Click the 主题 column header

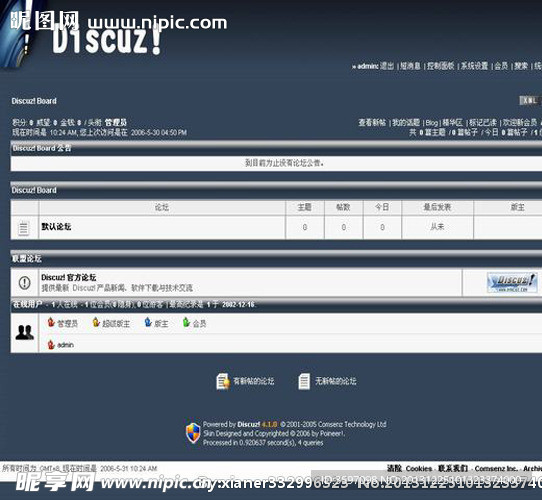(305, 207)
